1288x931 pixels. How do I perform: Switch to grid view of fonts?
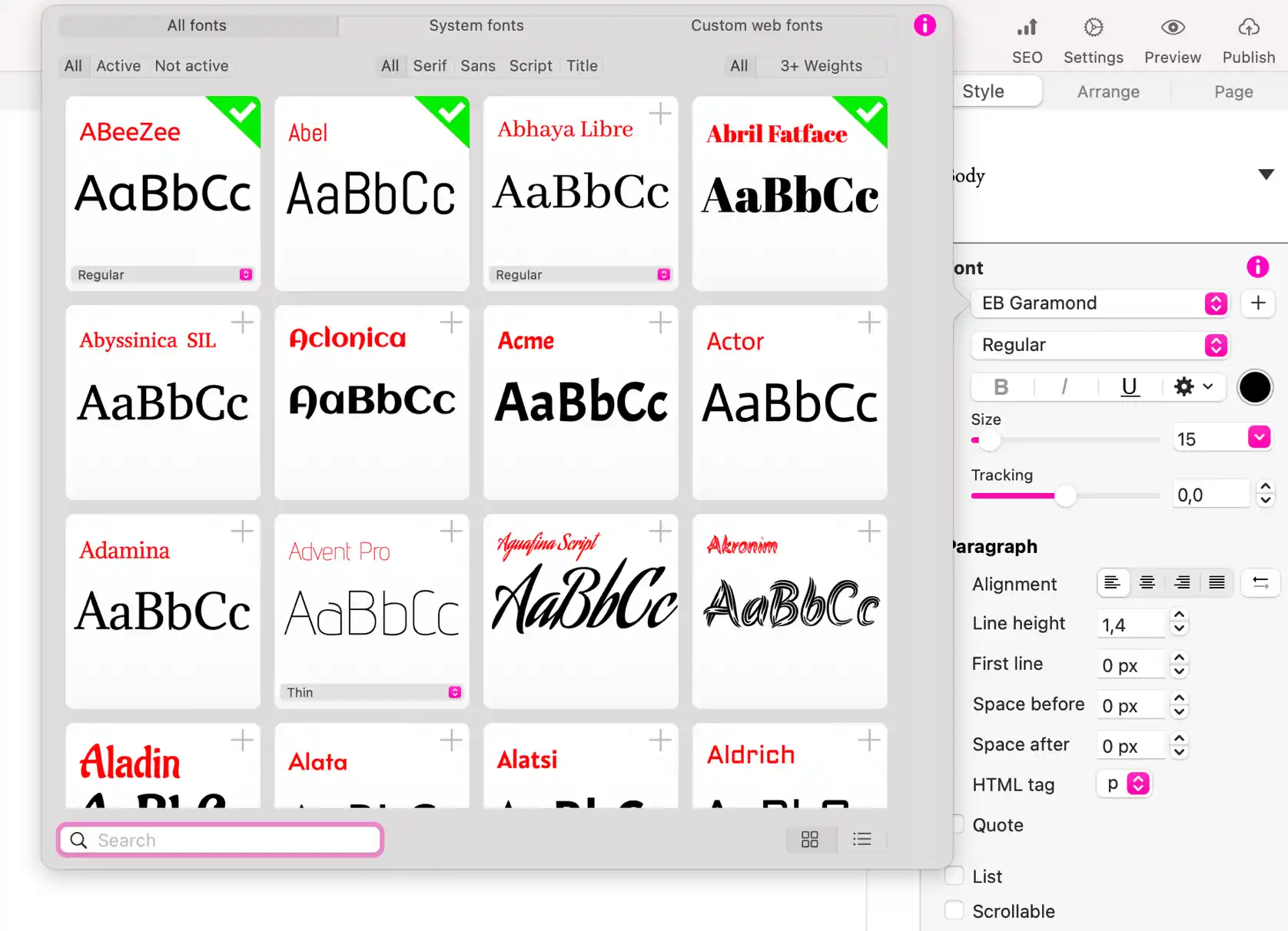(x=809, y=840)
